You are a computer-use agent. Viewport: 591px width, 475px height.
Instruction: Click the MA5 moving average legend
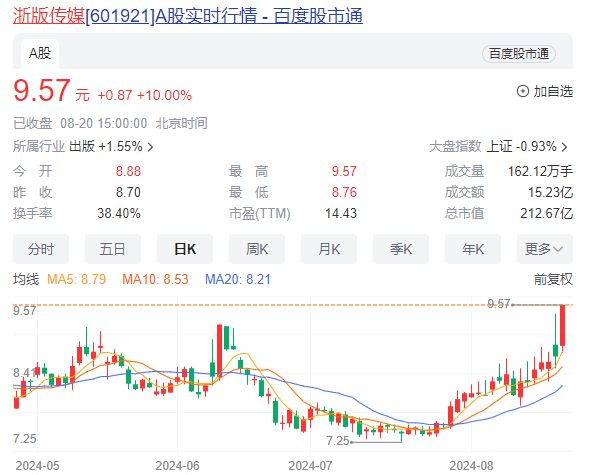coord(76,279)
